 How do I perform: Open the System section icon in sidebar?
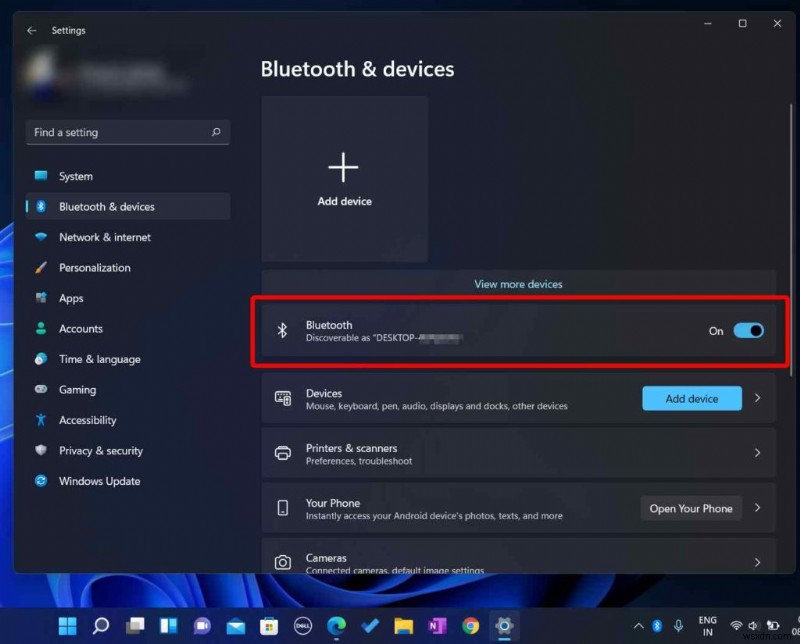tap(41, 176)
